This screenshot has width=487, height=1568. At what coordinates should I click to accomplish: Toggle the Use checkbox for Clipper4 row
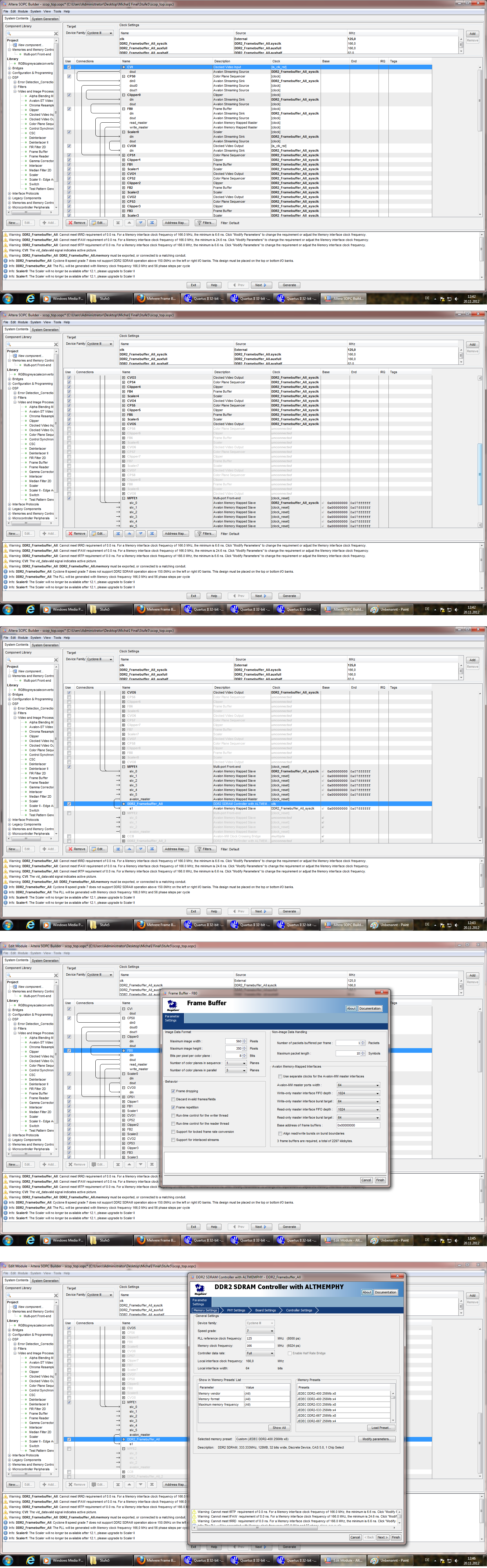click(69, 386)
